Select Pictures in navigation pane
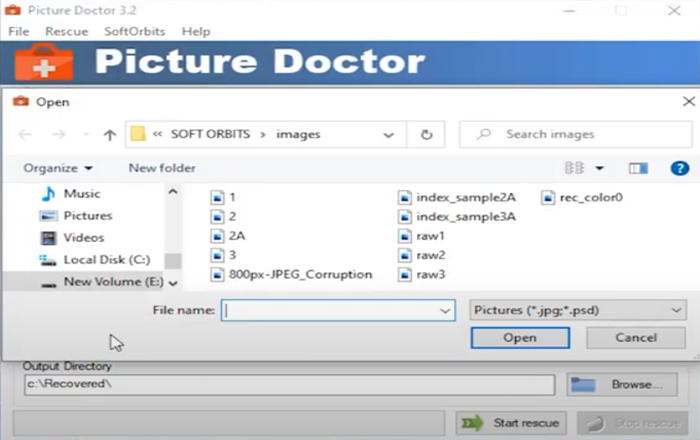This screenshot has width=700, height=440. coord(88,216)
